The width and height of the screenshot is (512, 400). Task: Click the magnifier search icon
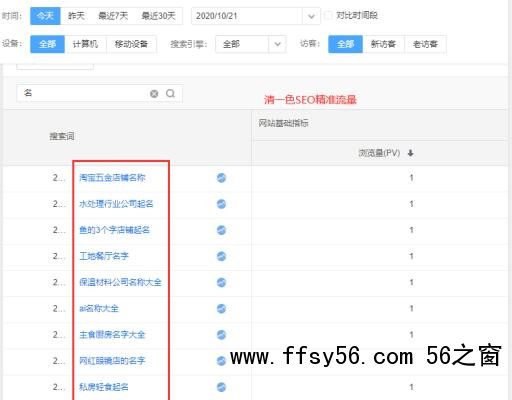coord(170,94)
